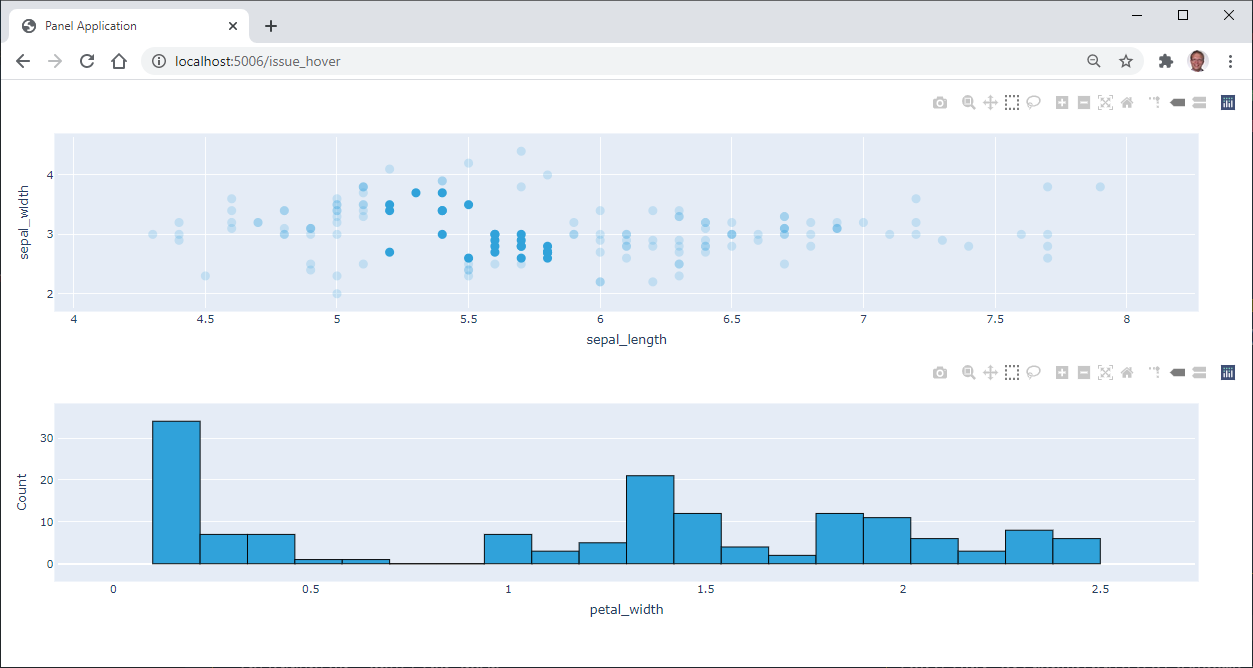Click the Bokeh logo on the scatter plot toolbar

pyautogui.click(x=1227, y=101)
